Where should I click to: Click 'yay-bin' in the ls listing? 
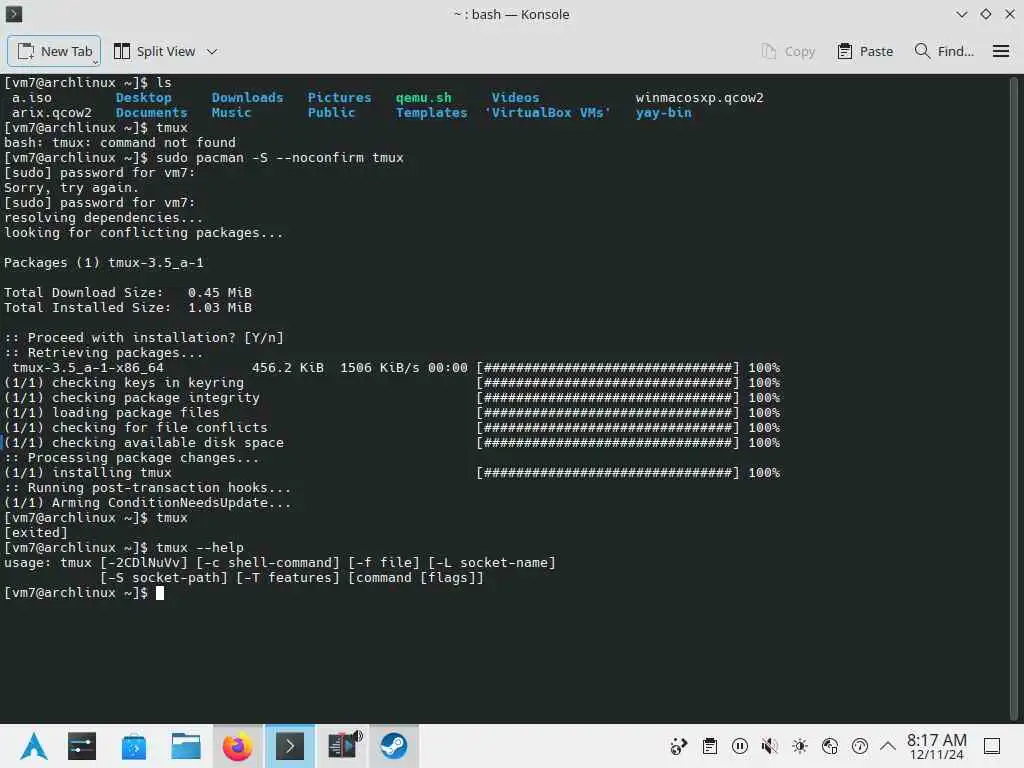coord(664,112)
